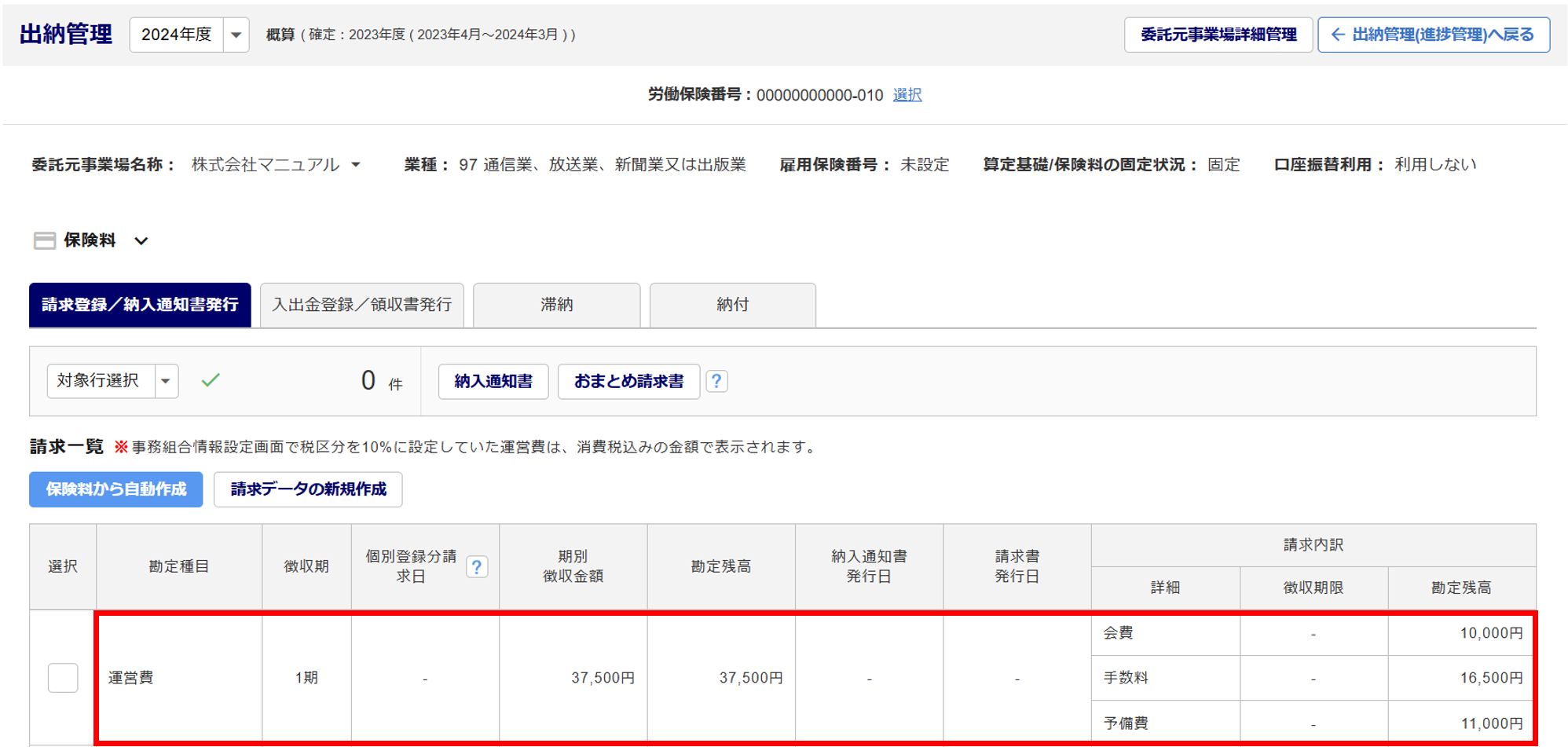Switch to the 入出金登録/領収書発行 tab
The width and height of the screenshot is (1568, 747).
coord(361,305)
